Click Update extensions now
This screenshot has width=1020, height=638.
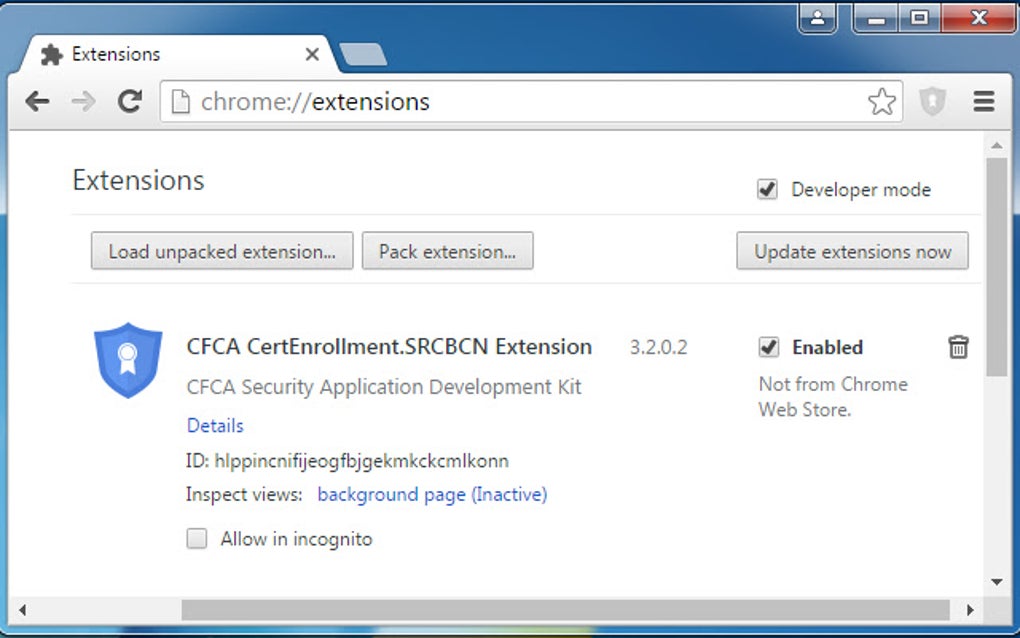(x=852, y=251)
